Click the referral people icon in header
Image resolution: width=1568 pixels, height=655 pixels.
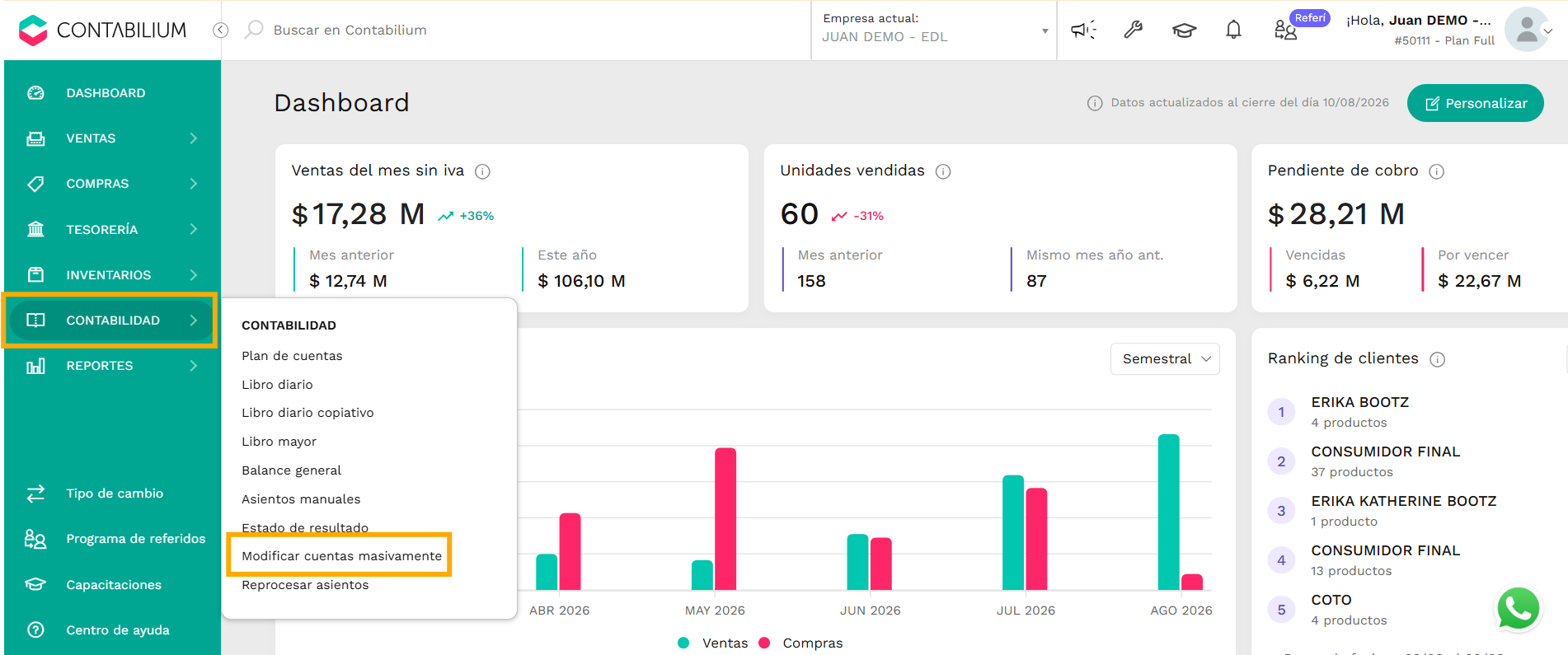pyautogui.click(x=1285, y=30)
